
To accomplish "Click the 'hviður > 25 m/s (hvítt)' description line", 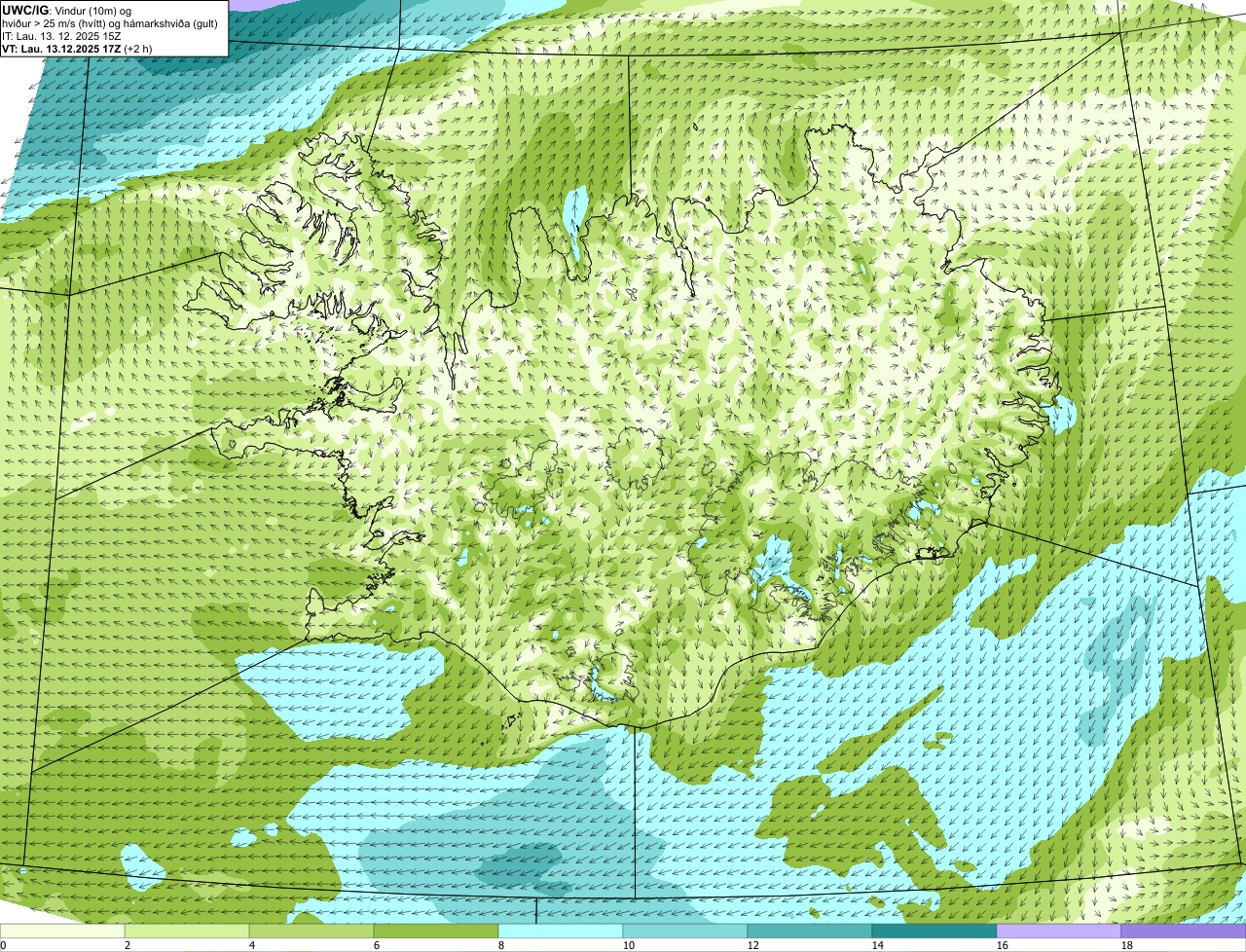I will pyautogui.click(x=110, y=23).
